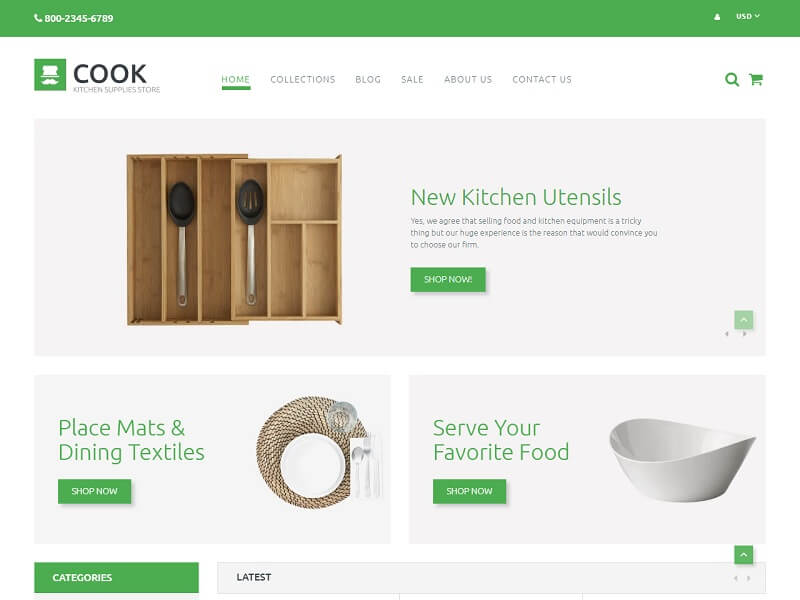Image resolution: width=800 pixels, height=600 pixels.
Task: Click the user account icon
Action: tap(717, 17)
